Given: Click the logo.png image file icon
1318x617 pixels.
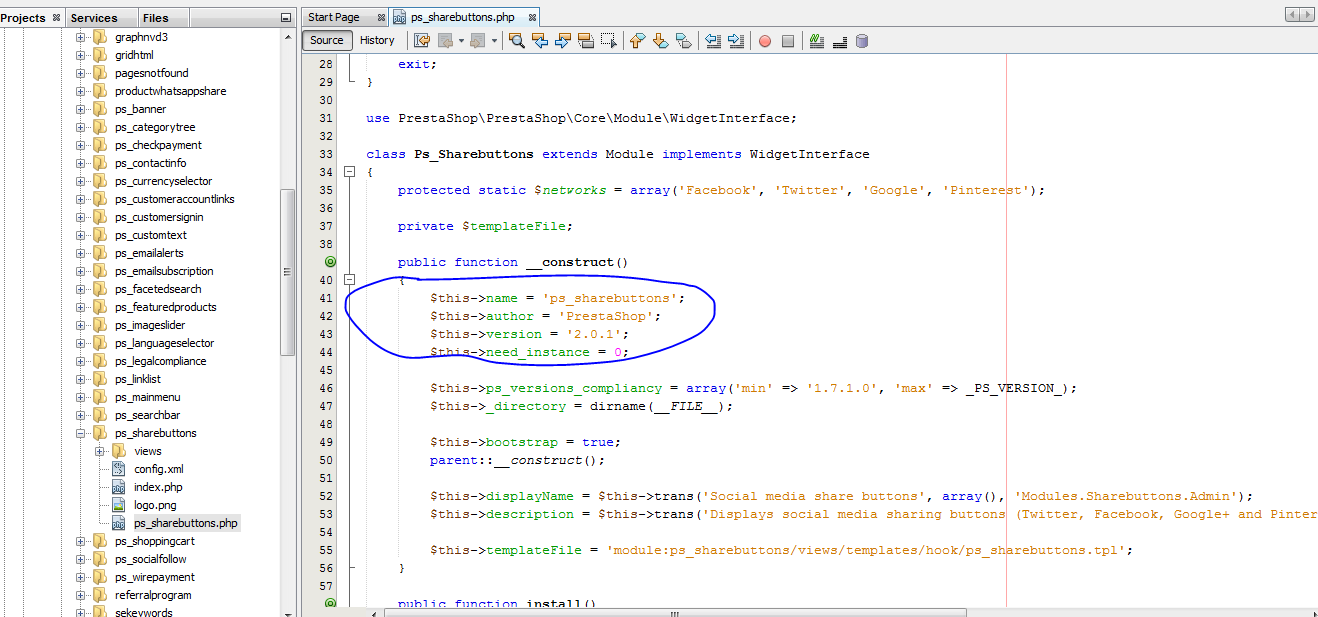Looking at the screenshot, I should pyautogui.click(x=119, y=505).
